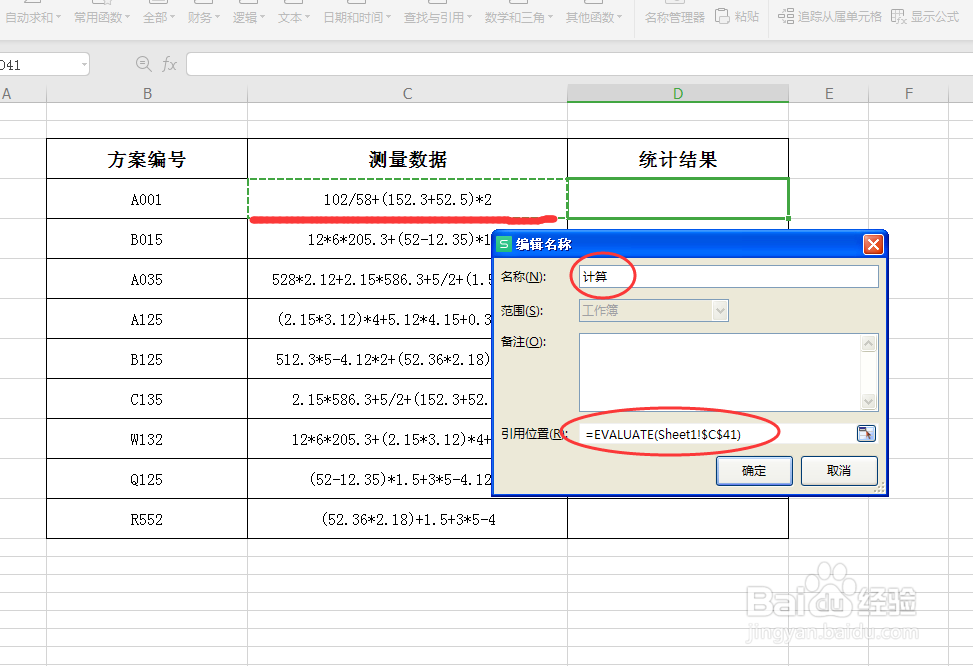Click into the formula bar
973x666 pixels.
pyautogui.click(x=580, y=64)
